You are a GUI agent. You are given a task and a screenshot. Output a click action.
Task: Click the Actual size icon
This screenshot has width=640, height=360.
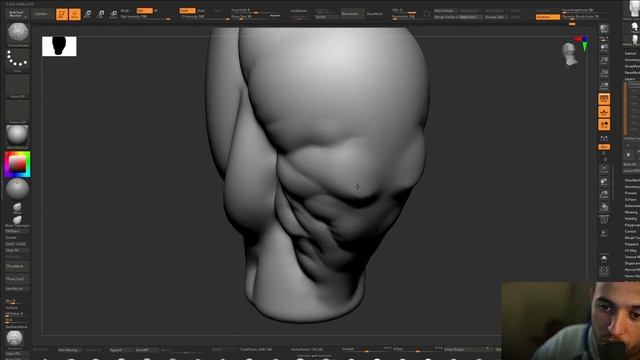604,73
